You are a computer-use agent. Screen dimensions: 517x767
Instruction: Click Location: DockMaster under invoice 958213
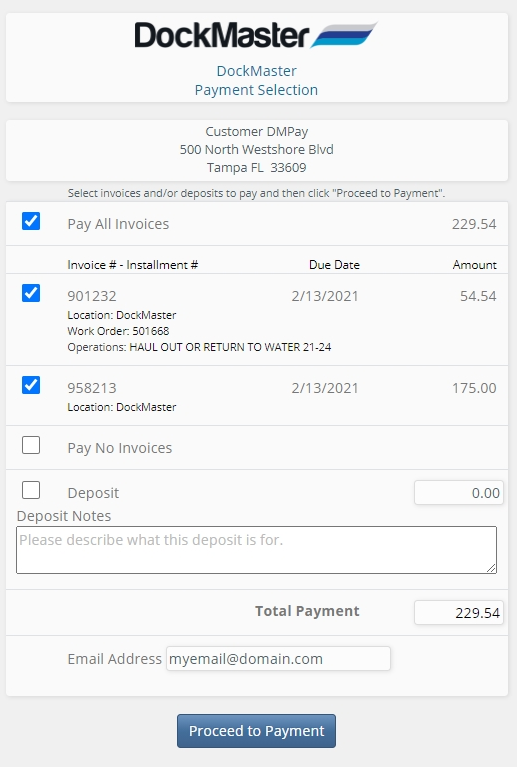tap(122, 407)
